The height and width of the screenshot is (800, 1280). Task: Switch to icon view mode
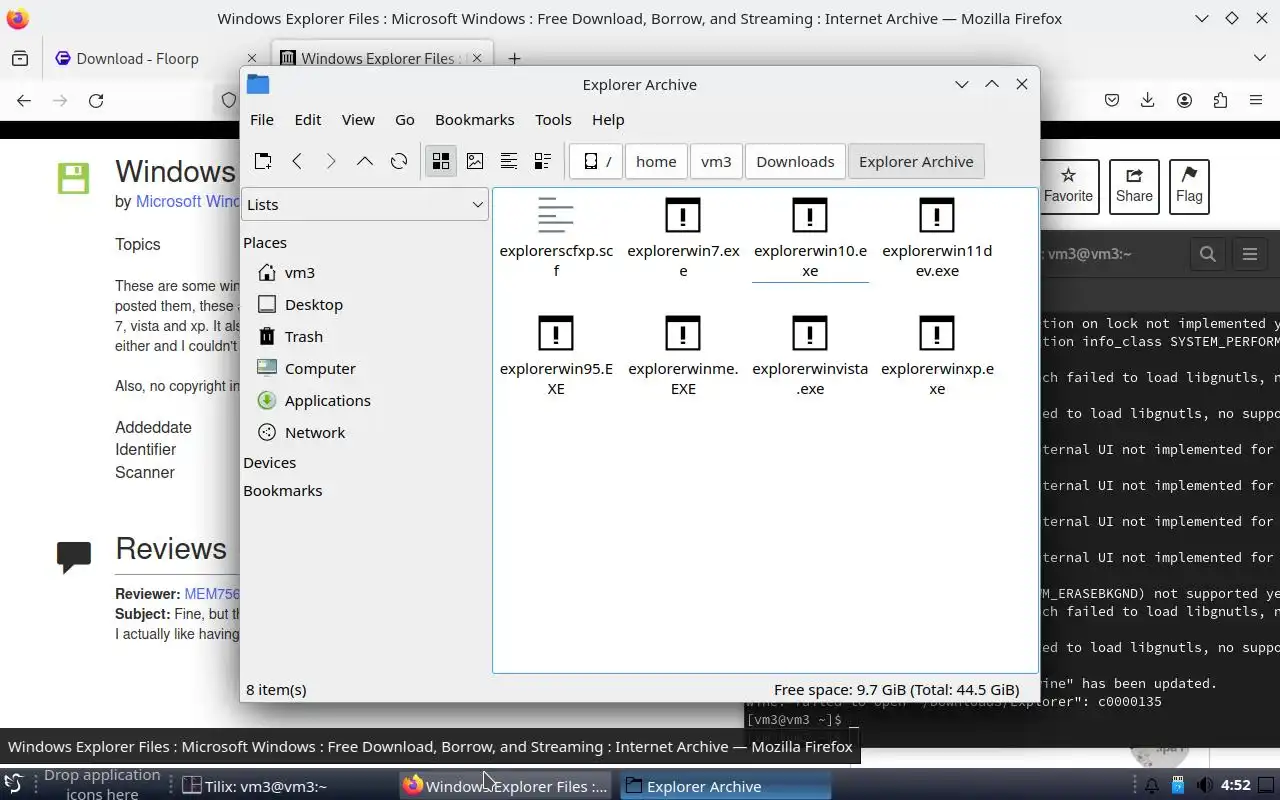click(x=441, y=161)
